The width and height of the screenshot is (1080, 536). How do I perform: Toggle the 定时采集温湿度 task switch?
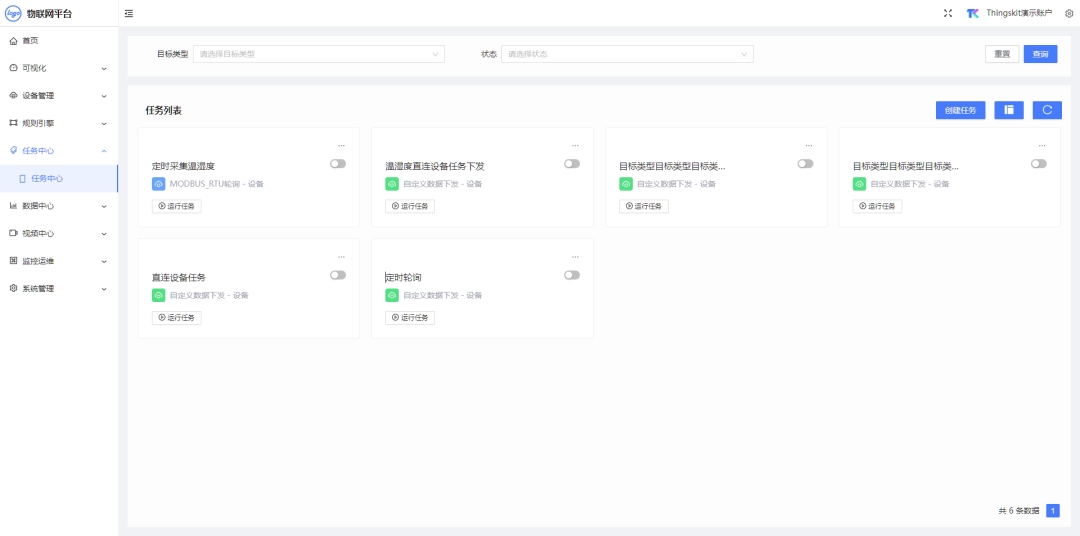click(338, 164)
